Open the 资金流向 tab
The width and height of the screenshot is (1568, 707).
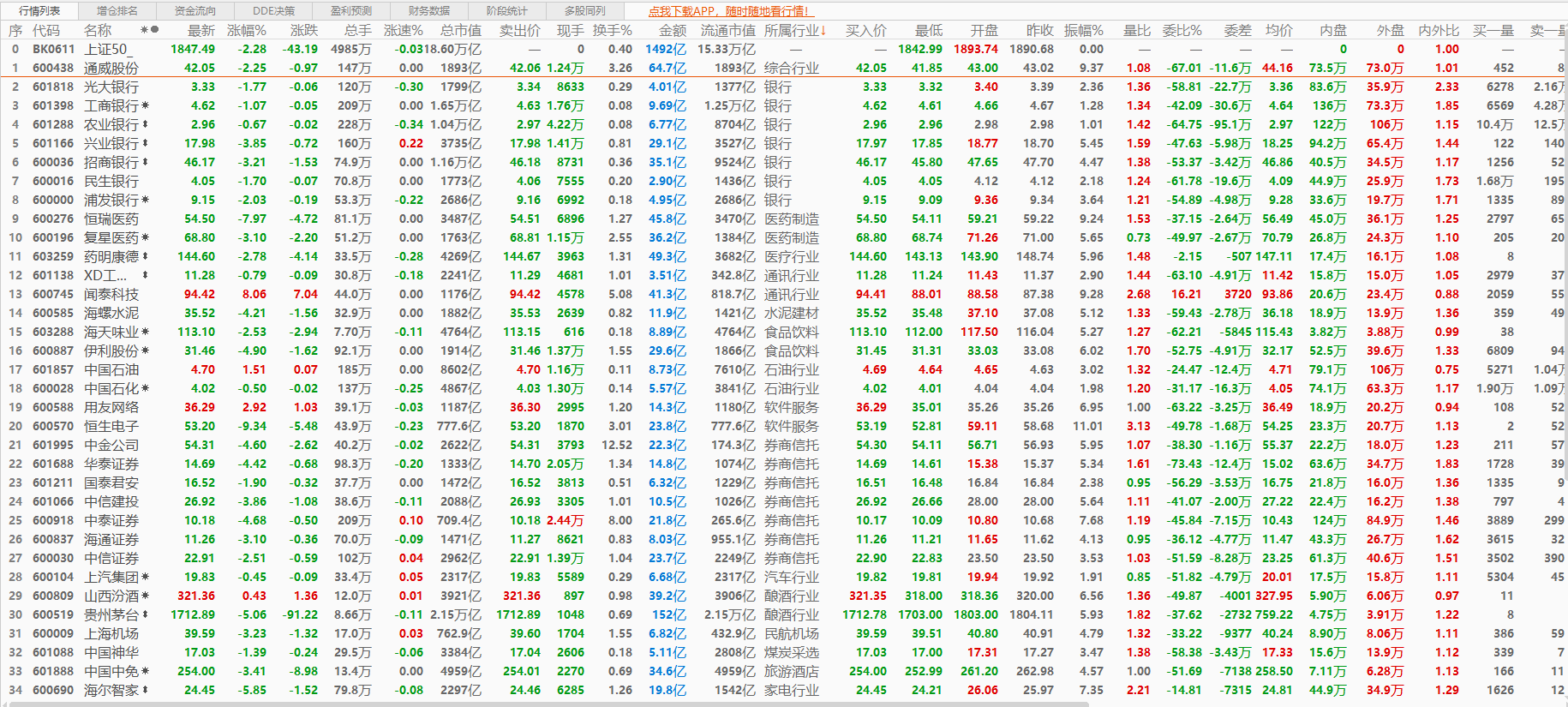(195, 11)
